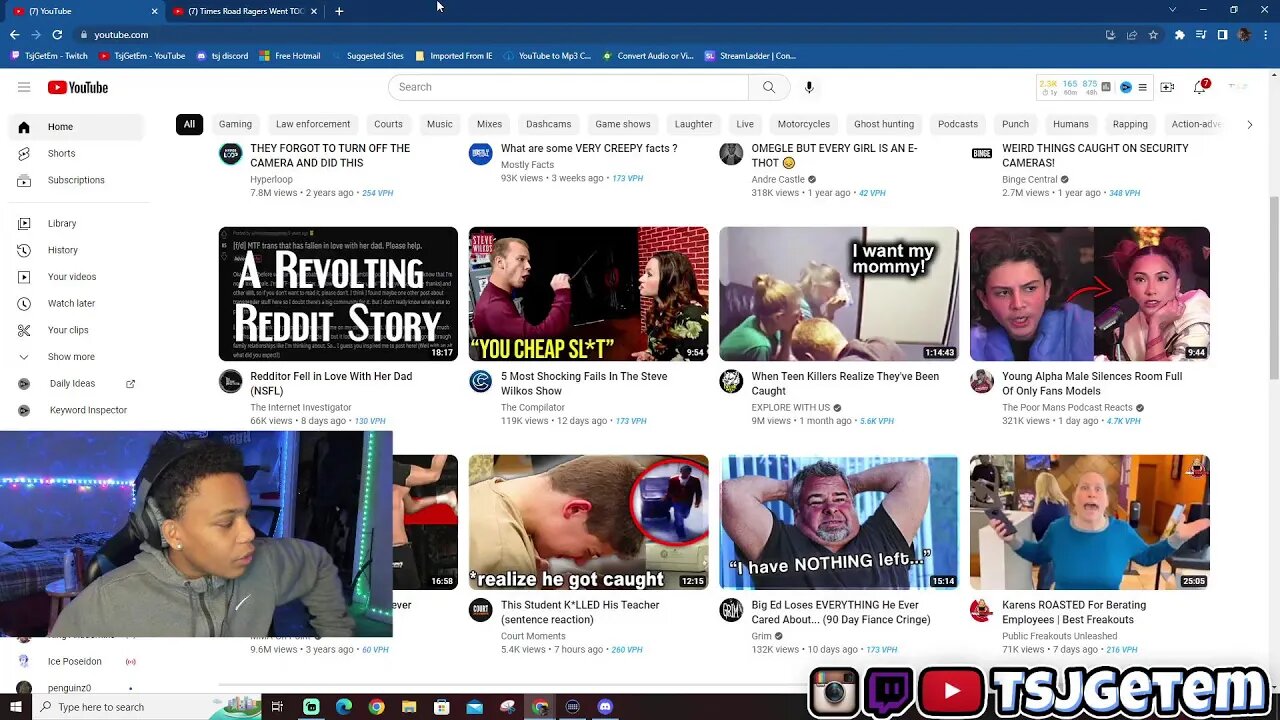Open a new browser tab
This screenshot has width=1280, height=720.
point(339,11)
